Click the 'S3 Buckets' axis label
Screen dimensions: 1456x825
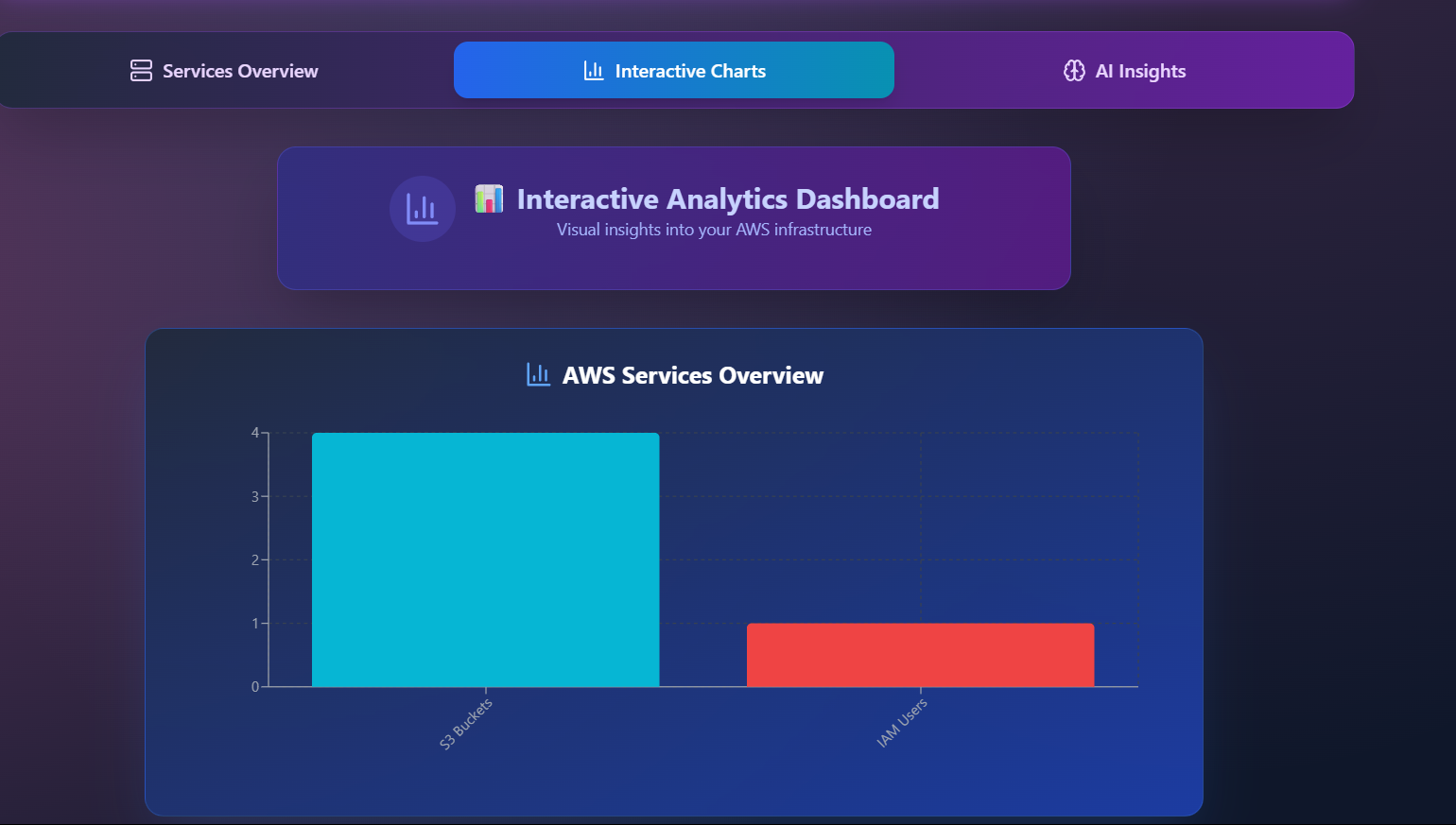(466, 724)
